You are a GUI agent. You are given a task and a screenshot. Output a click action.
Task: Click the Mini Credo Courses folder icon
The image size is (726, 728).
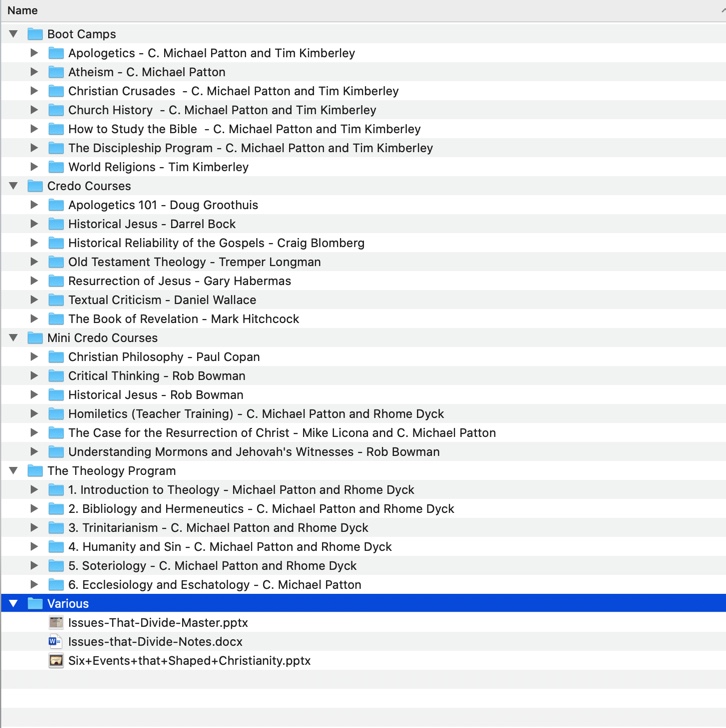(35, 338)
